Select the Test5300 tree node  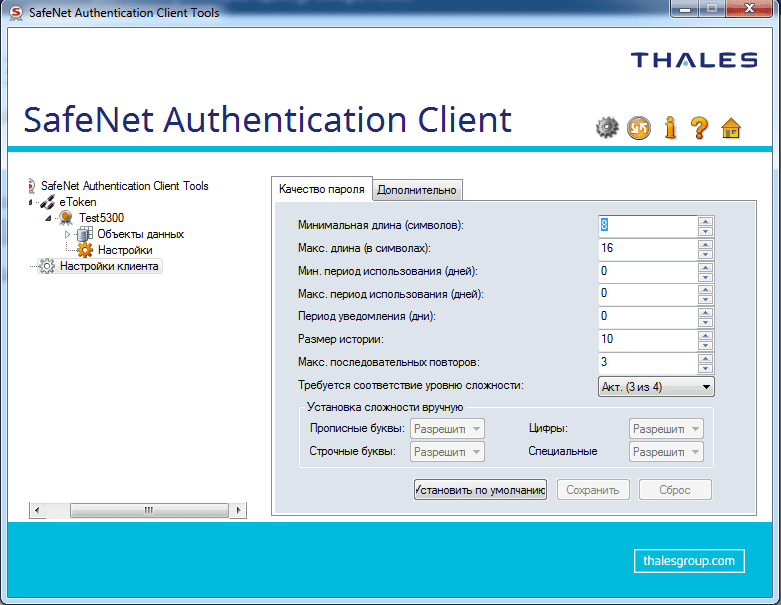coord(101,218)
